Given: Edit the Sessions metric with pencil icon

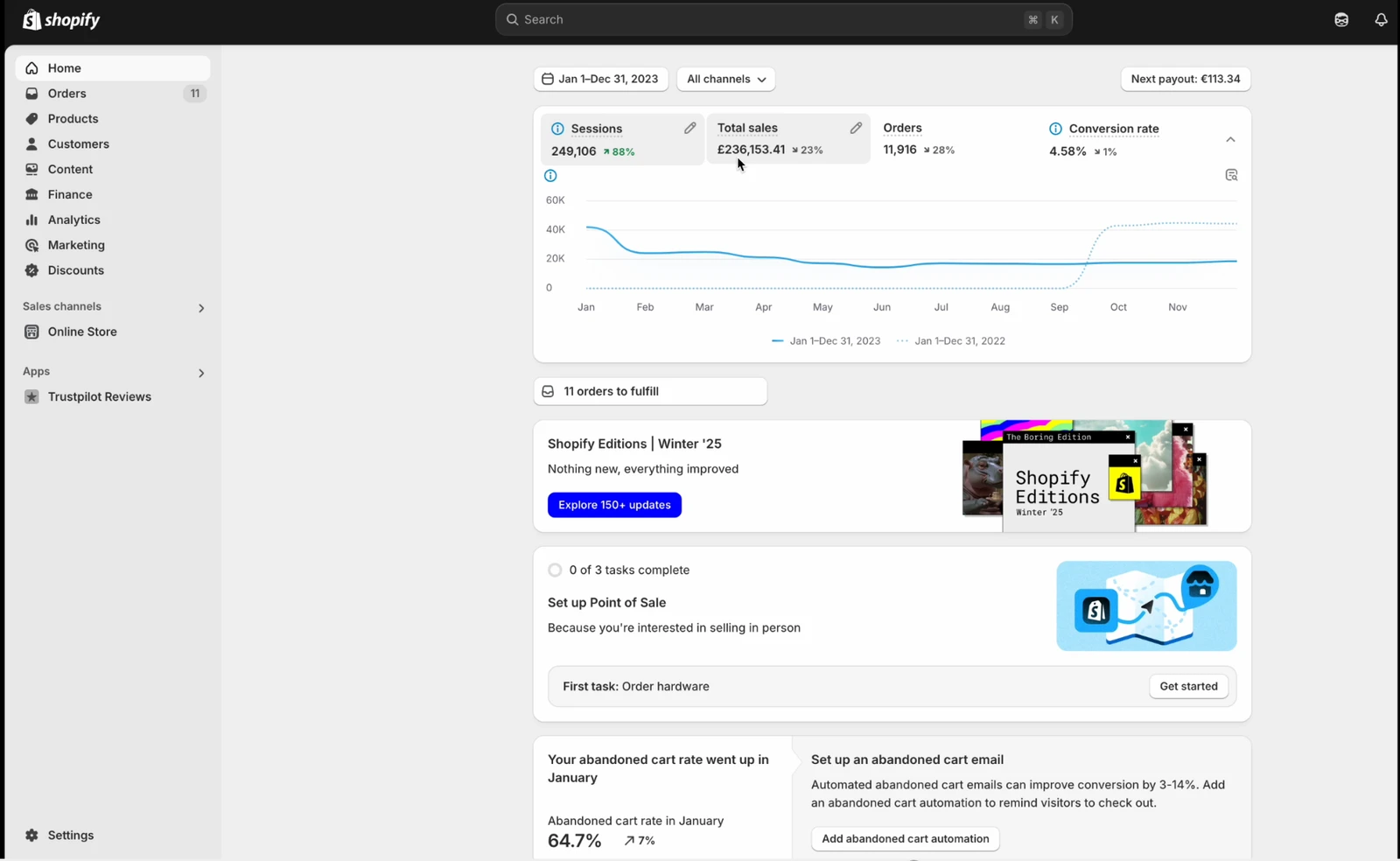Looking at the screenshot, I should 689,129.
